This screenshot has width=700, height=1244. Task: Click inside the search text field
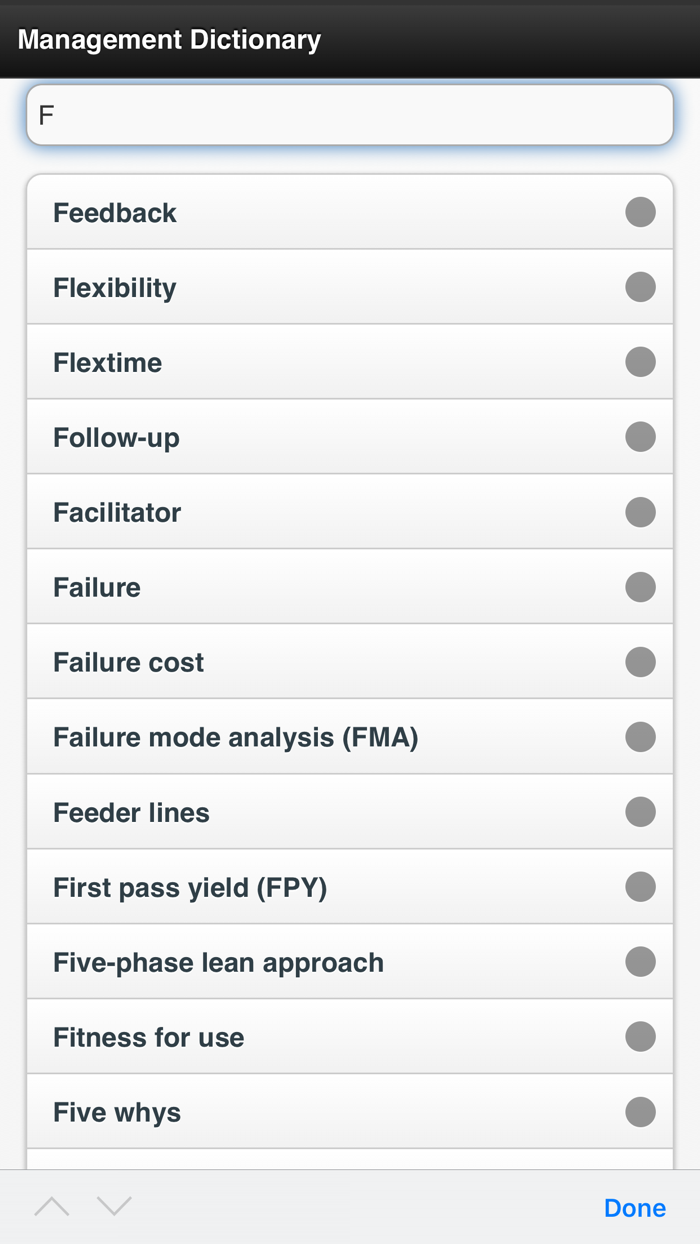(x=350, y=114)
